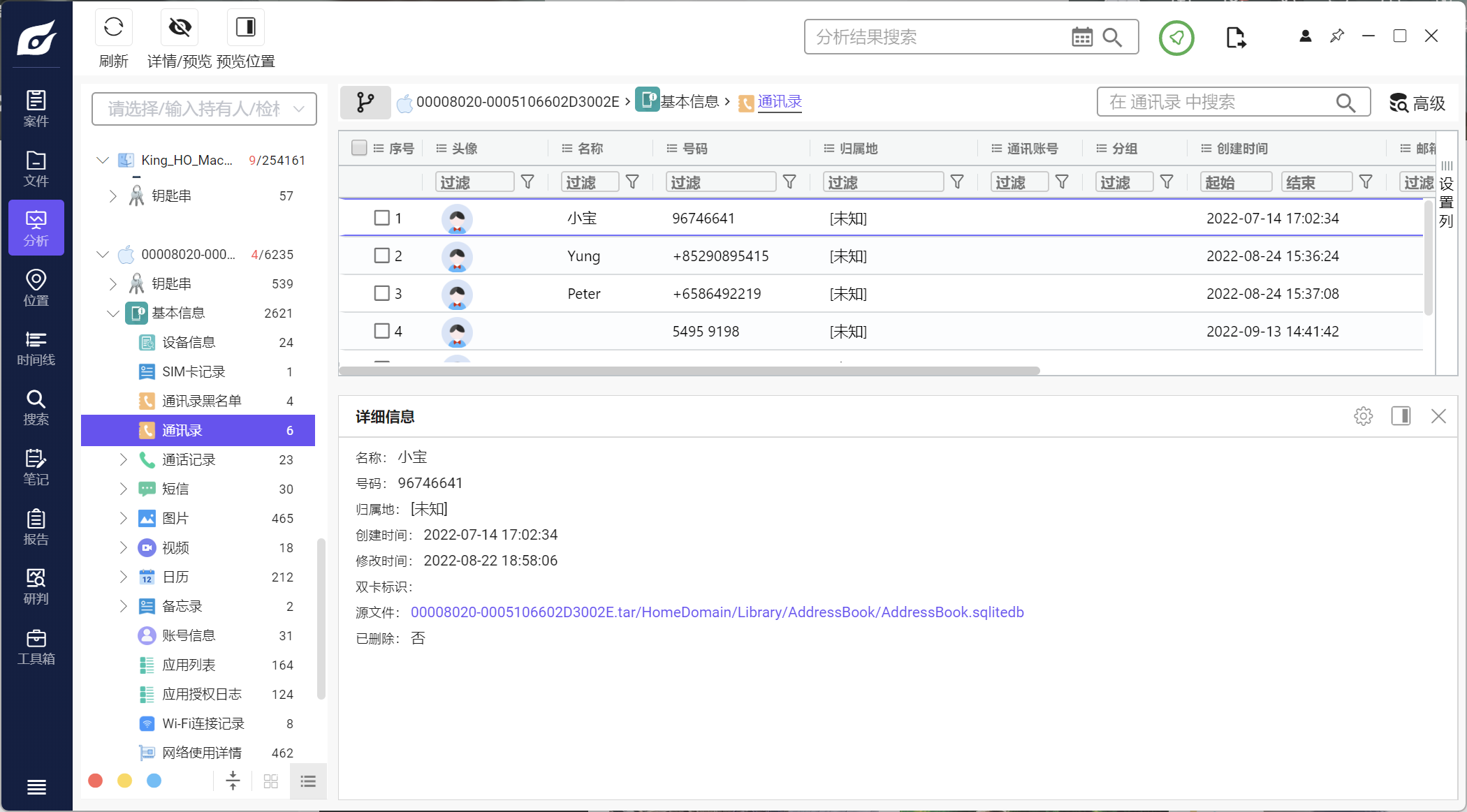
Task: Open the 文件 sidebar section
Action: coord(36,169)
